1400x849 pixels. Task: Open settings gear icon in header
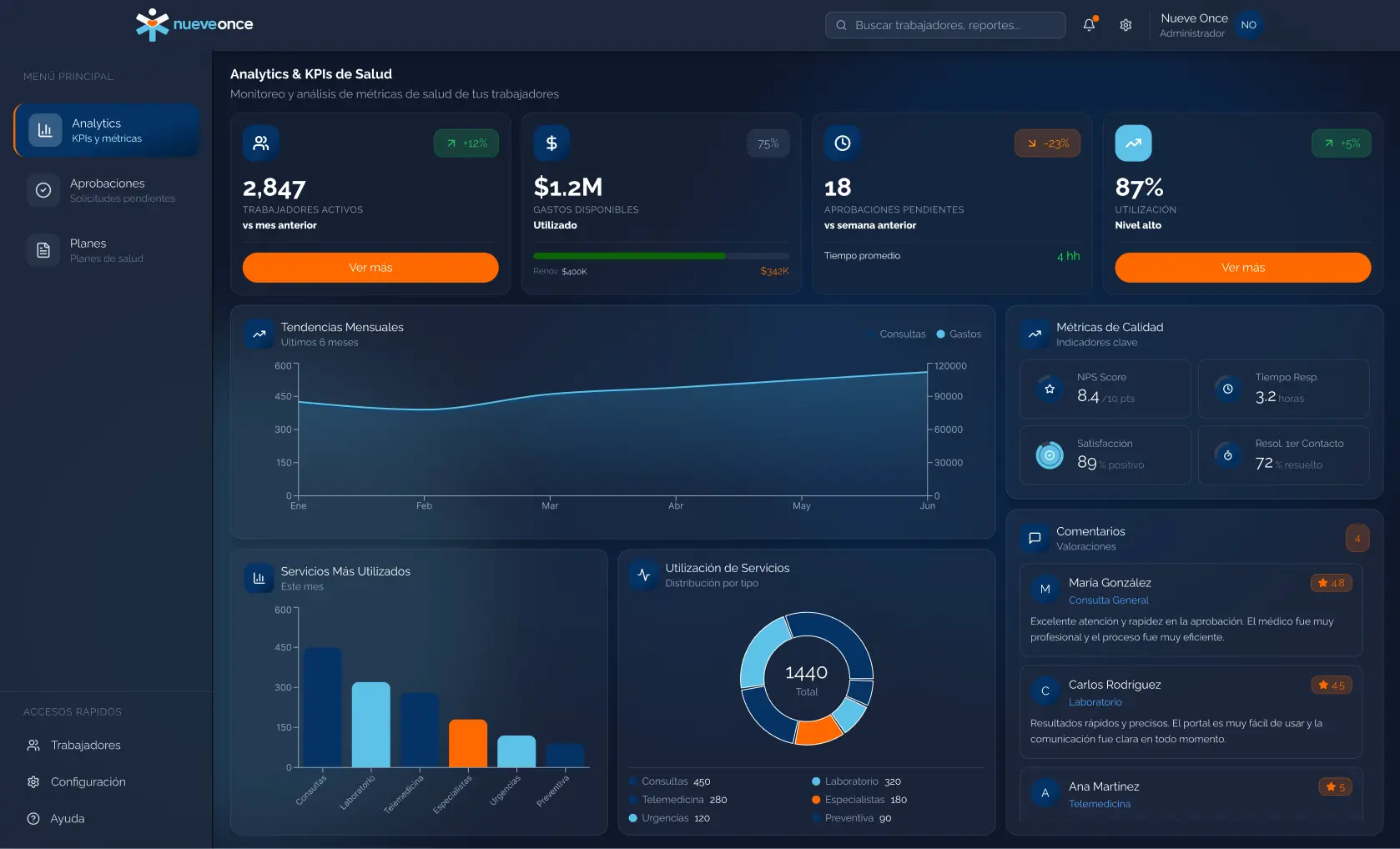[1126, 25]
